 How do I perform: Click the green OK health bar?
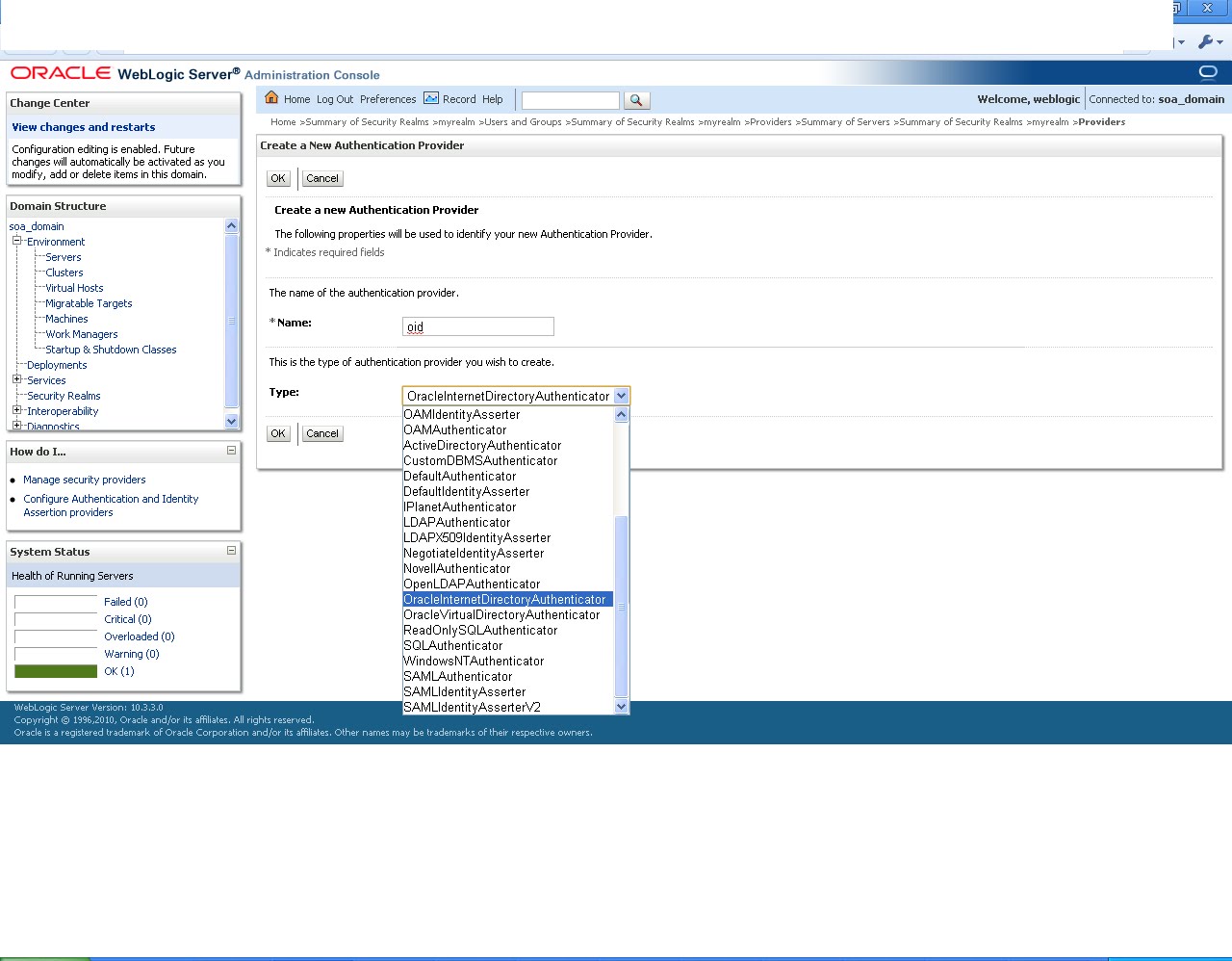tap(56, 671)
